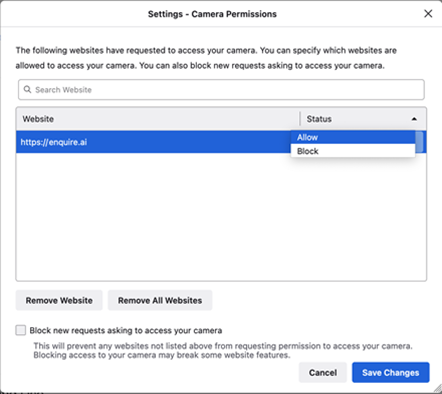
Task: Close the Camera Permissions dialog with X
Action: coord(428,14)
